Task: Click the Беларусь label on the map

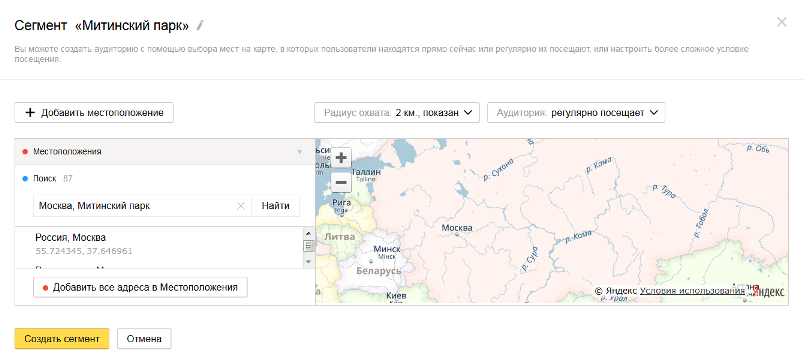Action: tap(378, 270)
